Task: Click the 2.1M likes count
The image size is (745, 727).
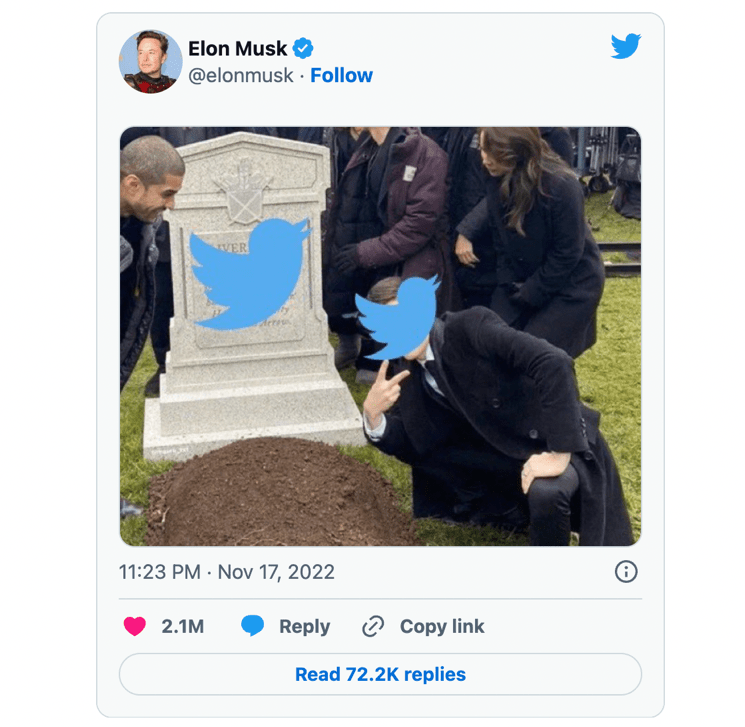Action: (183, 627)
